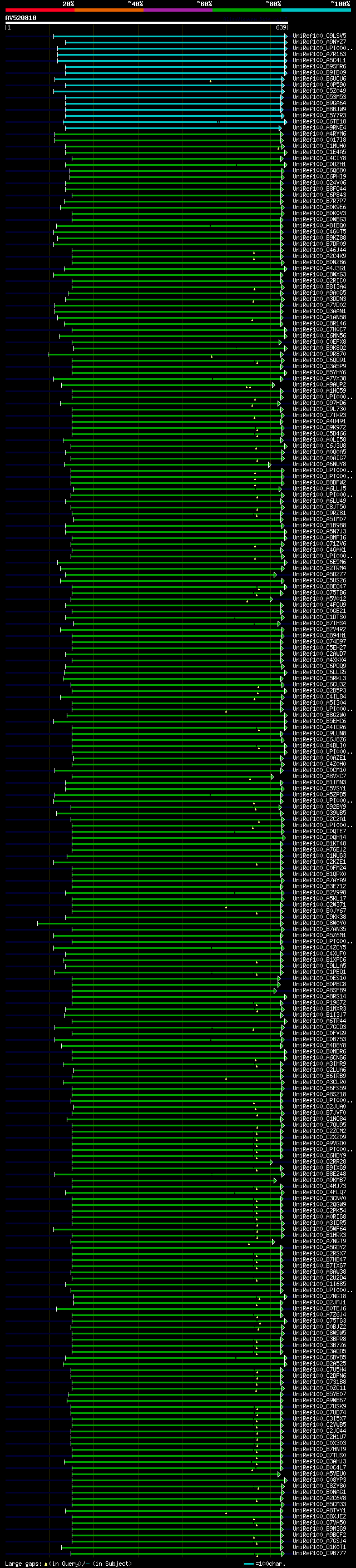Click the cyan ~100% identity legend segment
This screenshot has width=356, height=1568.
point(317,10)
